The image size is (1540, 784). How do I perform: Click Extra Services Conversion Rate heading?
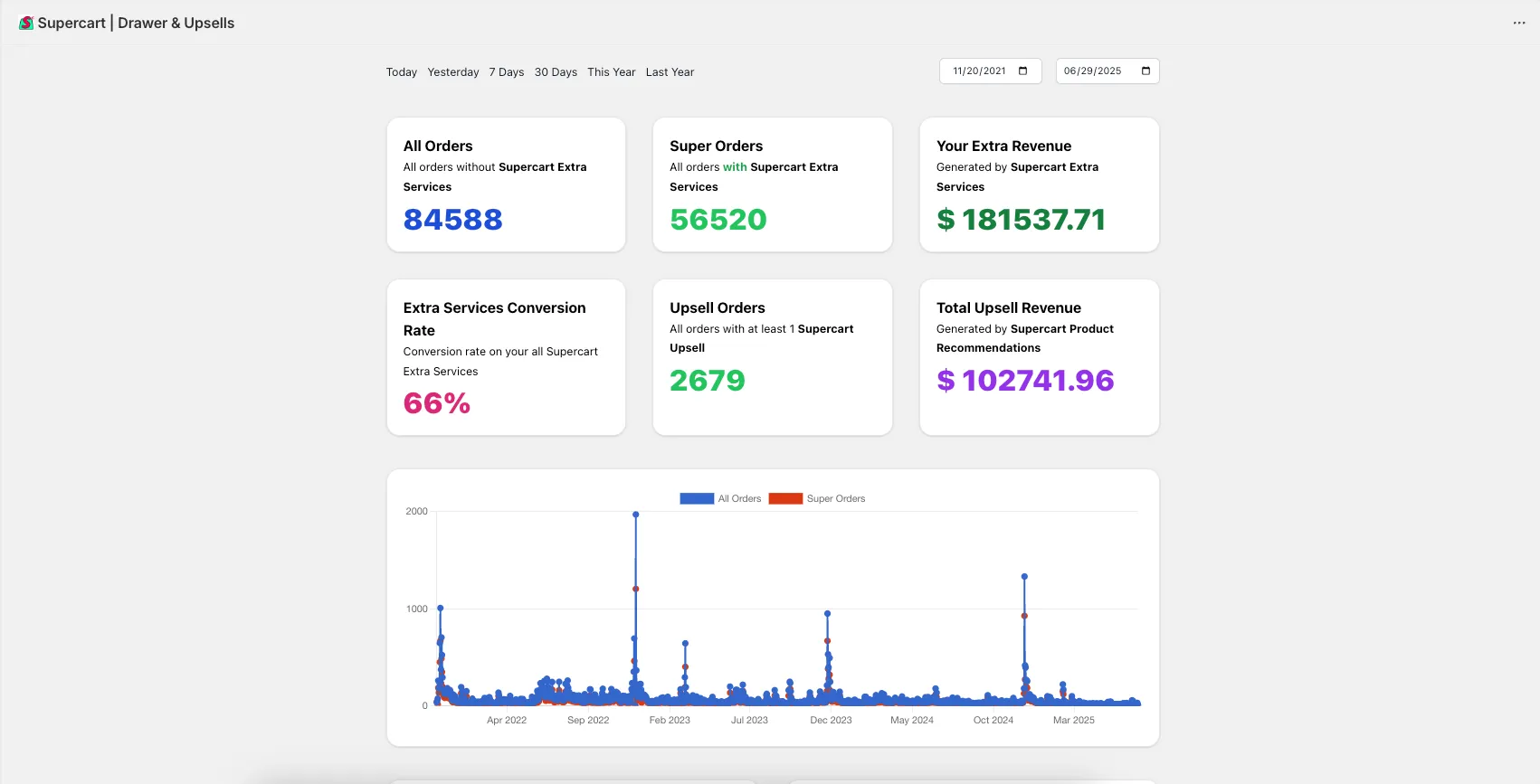click(x=495, y=319)
